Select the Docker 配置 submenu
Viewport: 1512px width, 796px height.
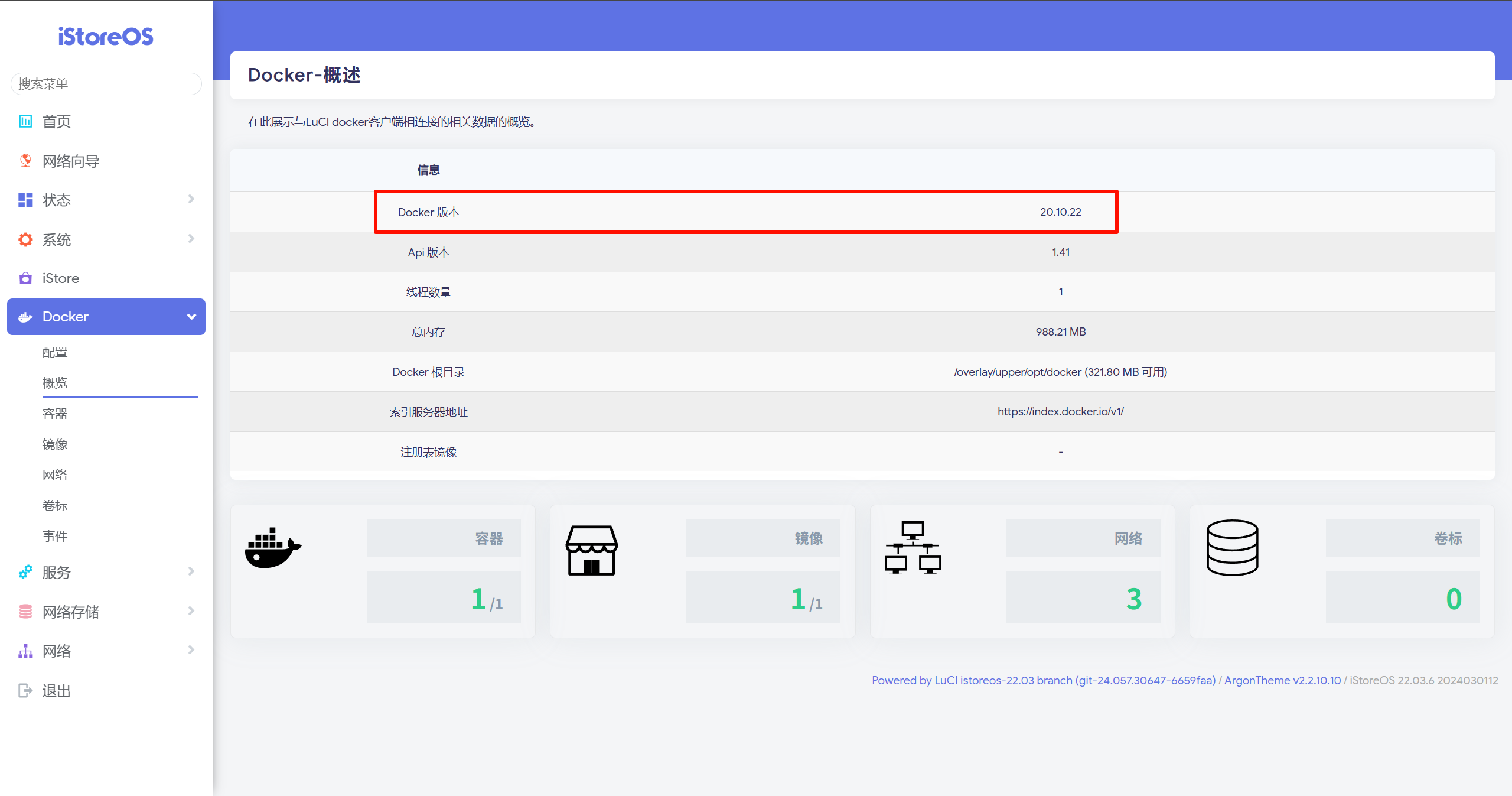(55, 352)
